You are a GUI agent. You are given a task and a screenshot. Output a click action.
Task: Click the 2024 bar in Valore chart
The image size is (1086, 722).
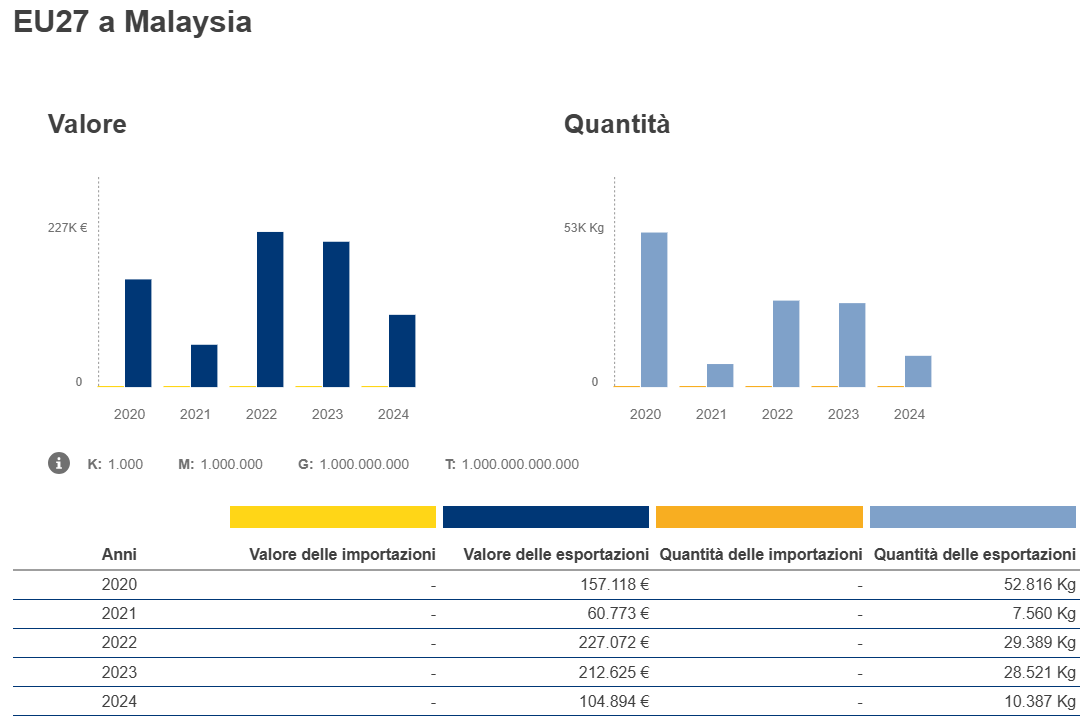click(402, 350)
